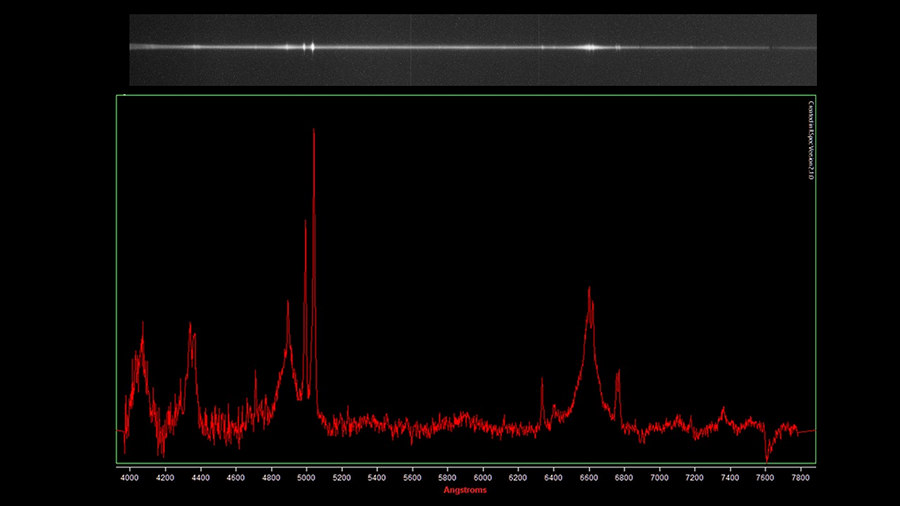Click the red Angstroms axis label
The height and width of the screenshot is (506, 900).
(x=465, y=490)
